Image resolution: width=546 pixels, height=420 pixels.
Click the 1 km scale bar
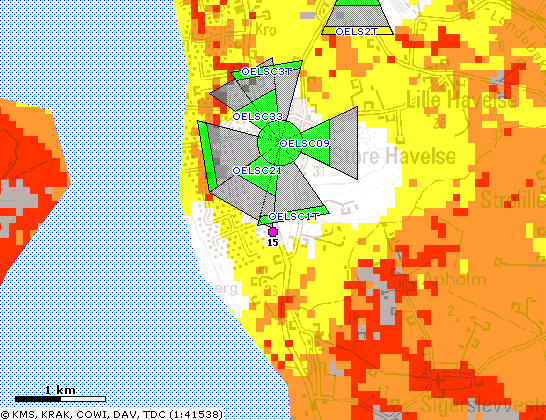pyautogui.click(x=60, y=399)
